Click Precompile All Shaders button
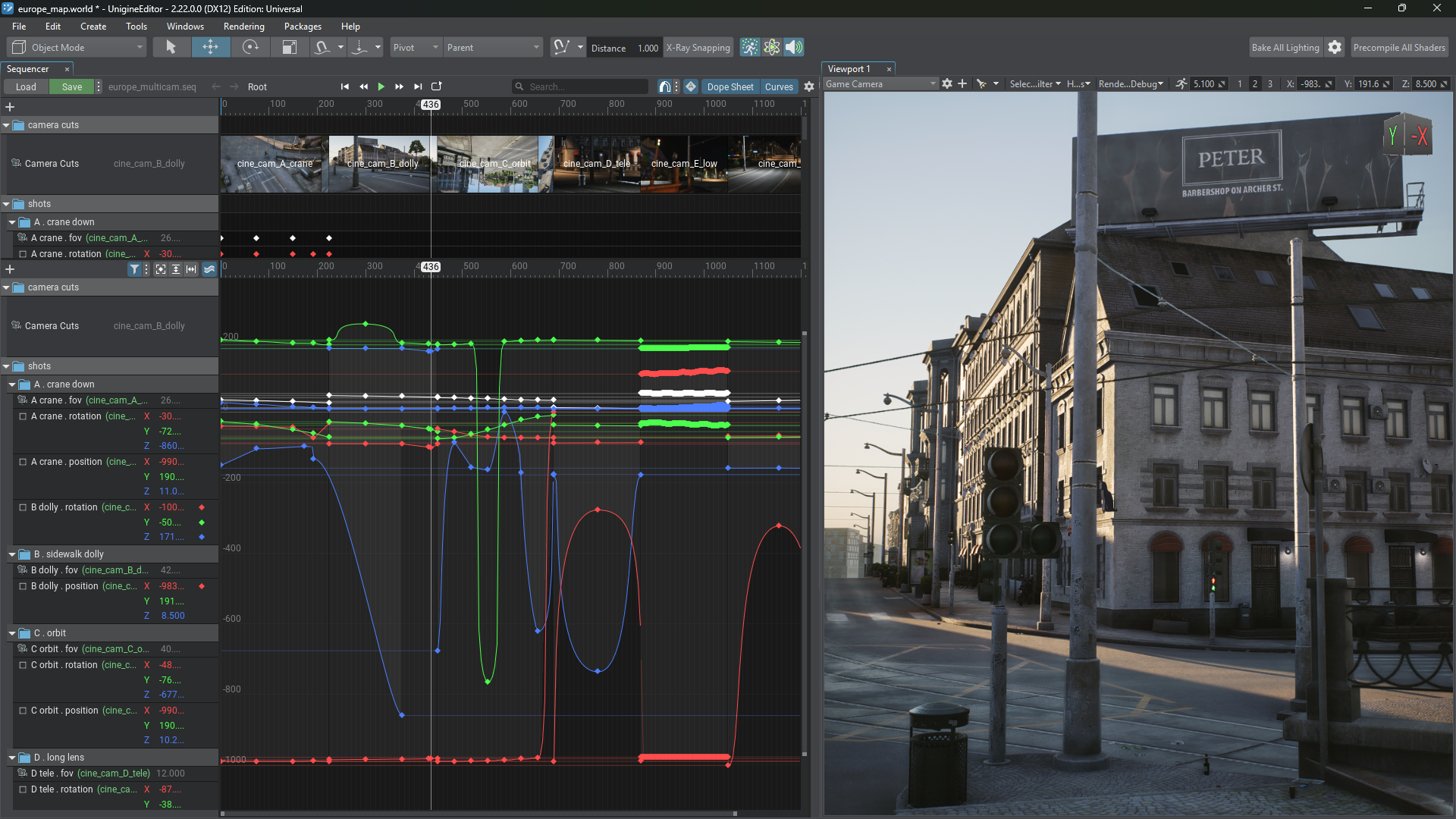Screen dimensions: 1456x819 click(1399, 47)
